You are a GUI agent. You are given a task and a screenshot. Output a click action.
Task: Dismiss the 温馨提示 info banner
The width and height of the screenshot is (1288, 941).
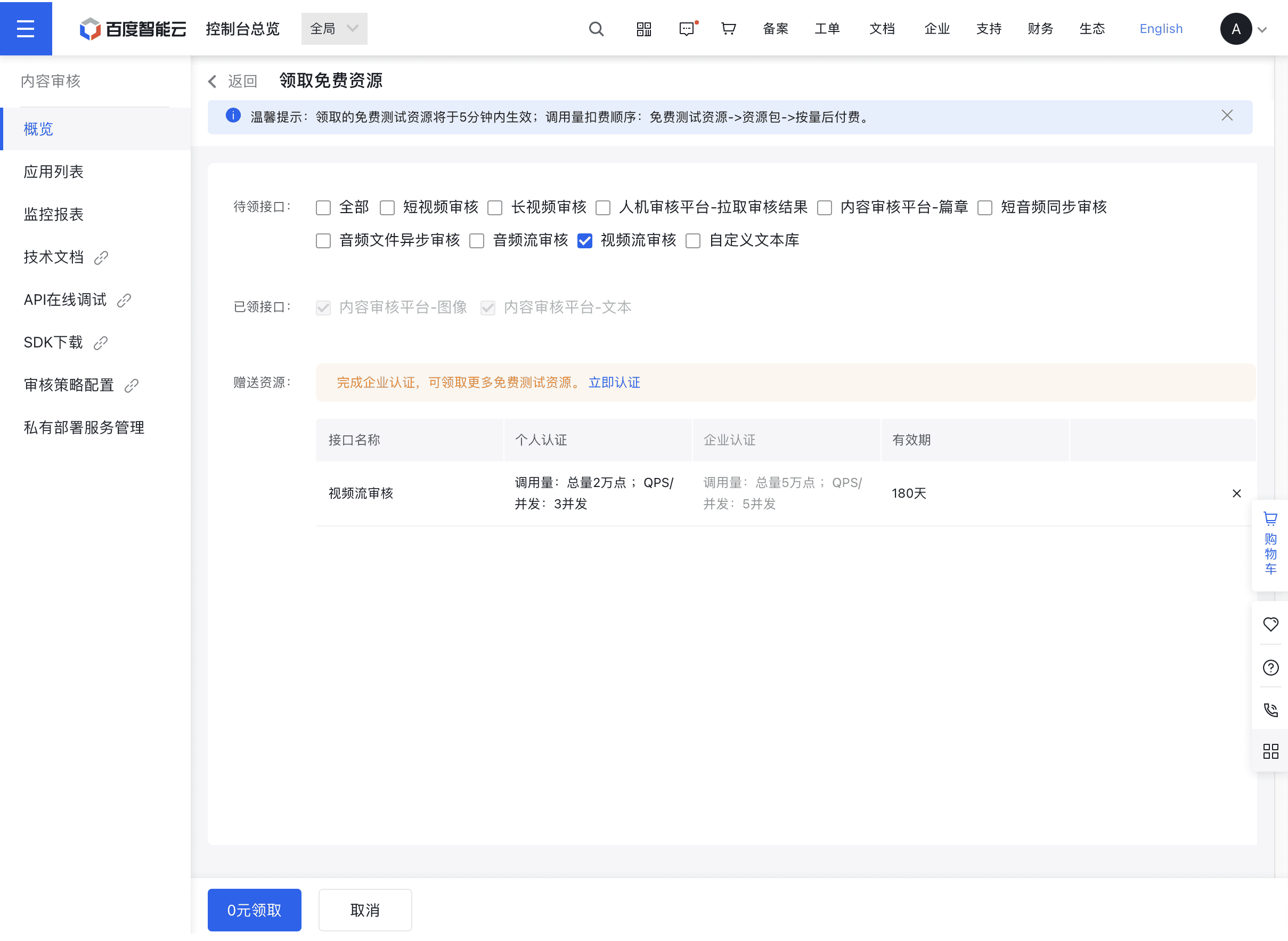coord(1227,116)
